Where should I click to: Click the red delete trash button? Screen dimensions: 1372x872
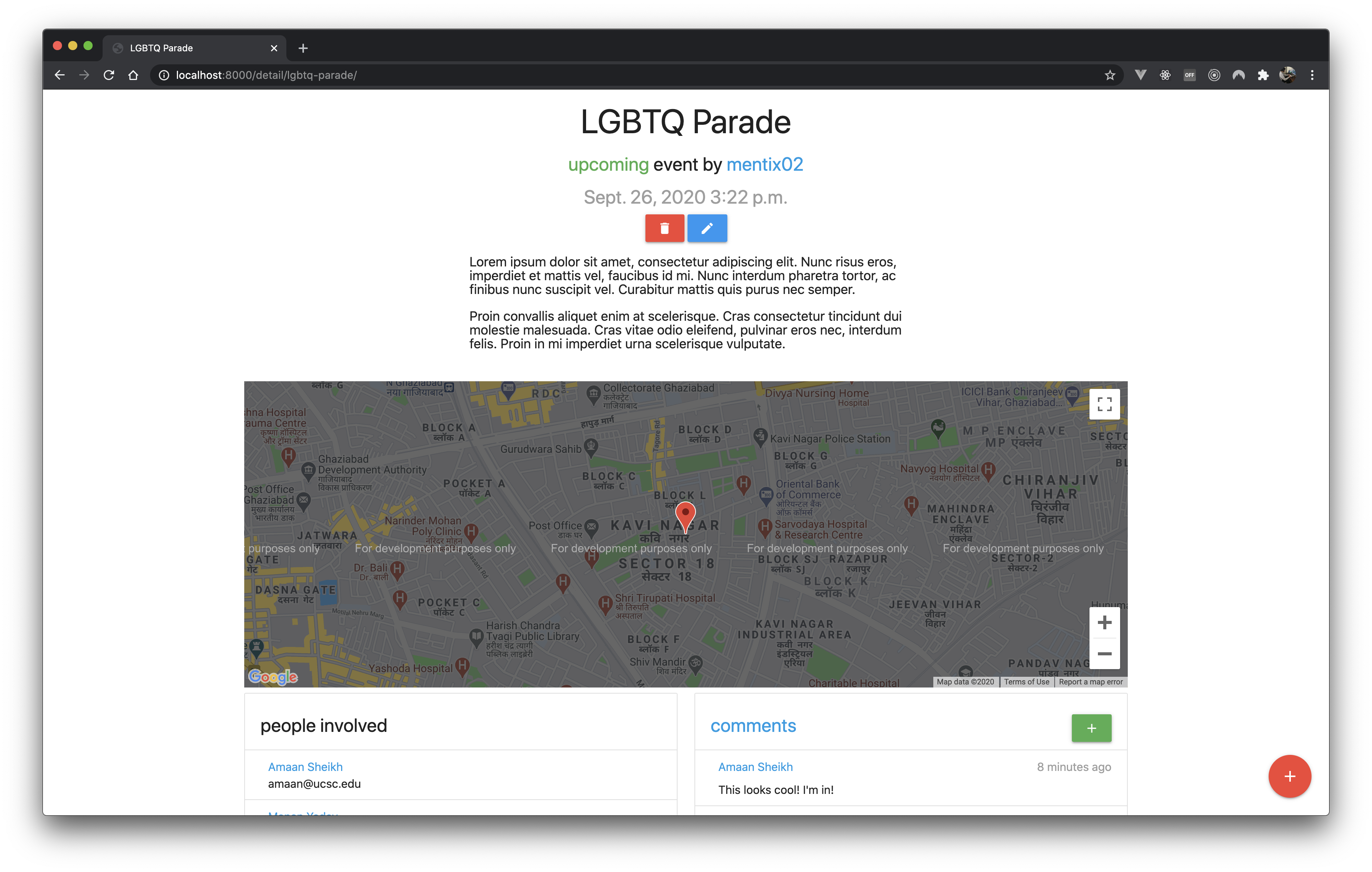pos(664,229)
